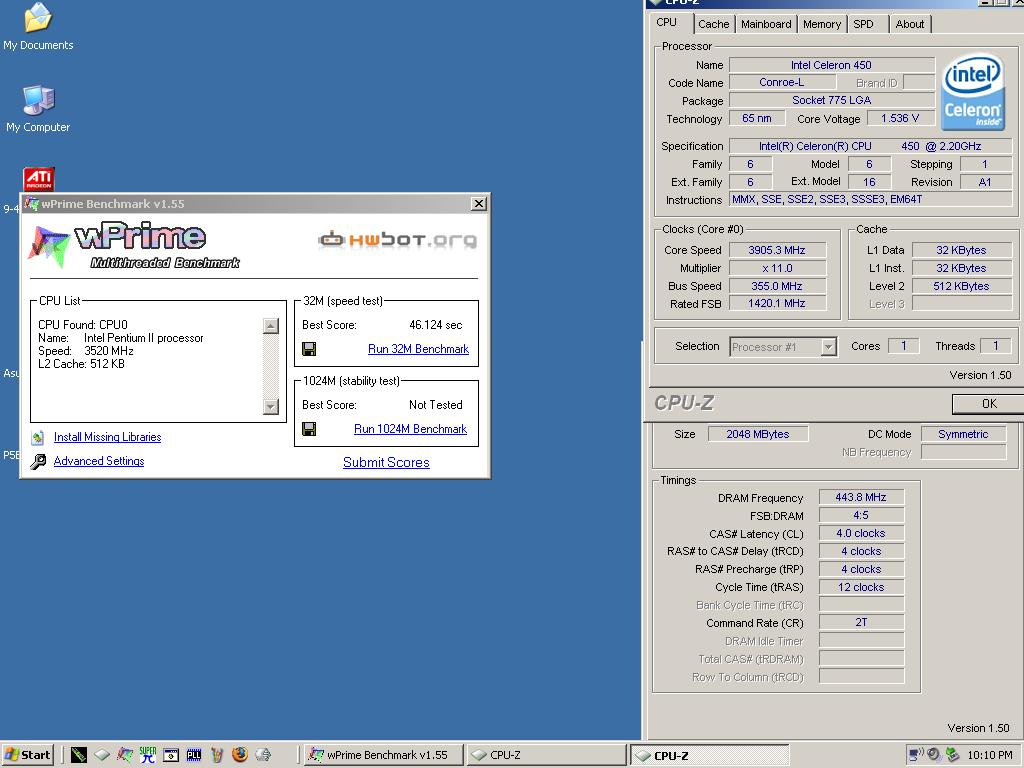Click the floppy icon beside Run 32M Benchmark
This screenshot has width=1024, height=768.
click(x=309, y=349)
